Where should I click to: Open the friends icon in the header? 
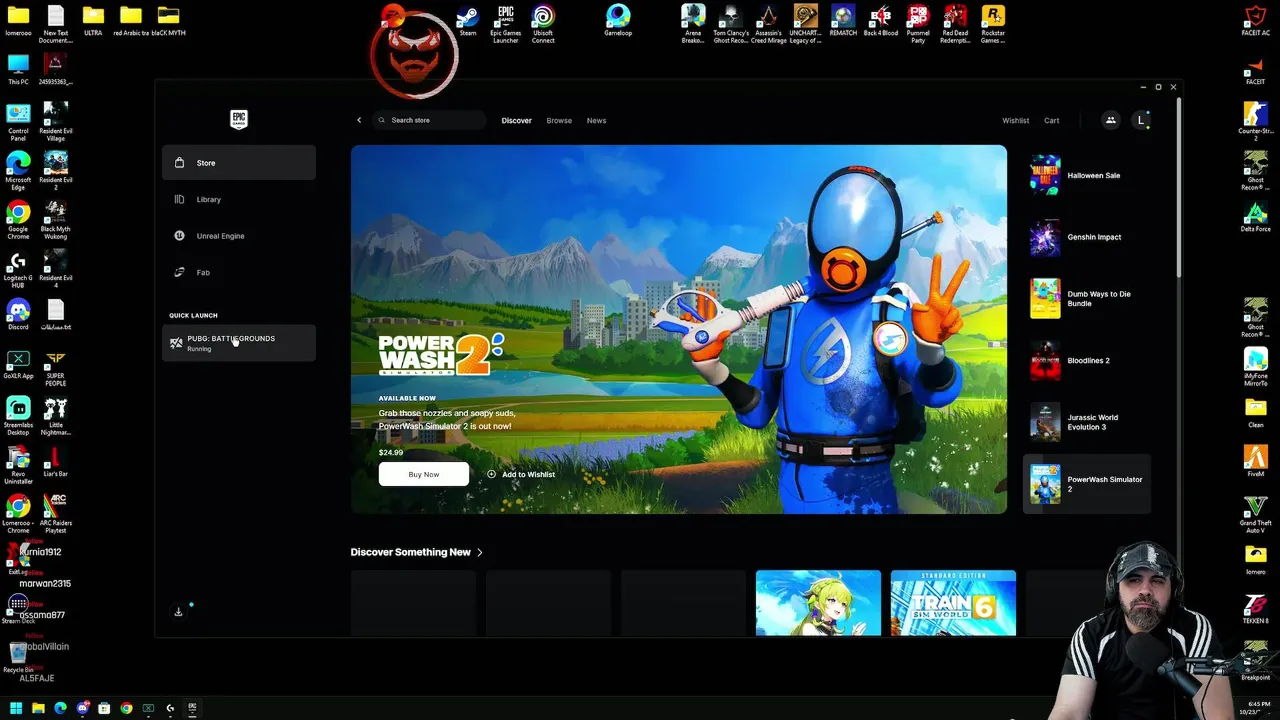point(1110,120)
